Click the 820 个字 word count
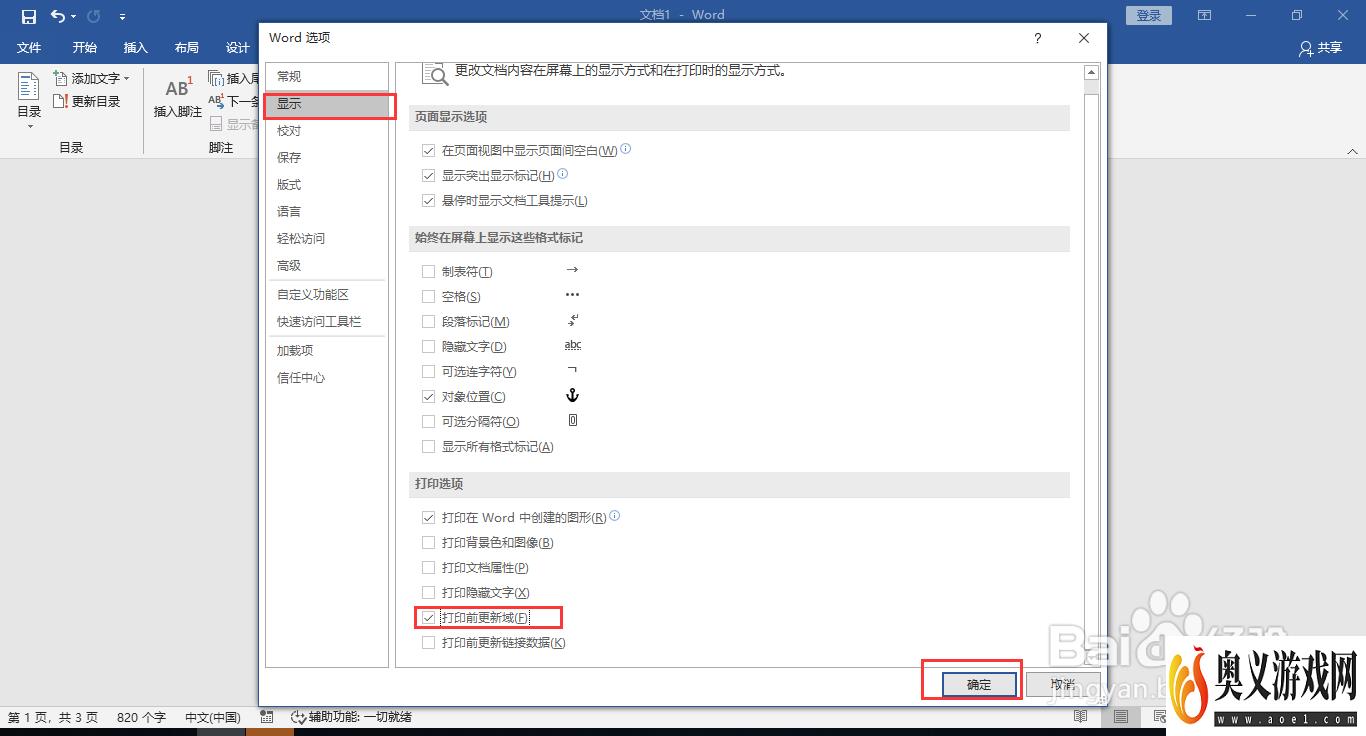Viewport: 1366px width, 736px height. click(142, 717)
